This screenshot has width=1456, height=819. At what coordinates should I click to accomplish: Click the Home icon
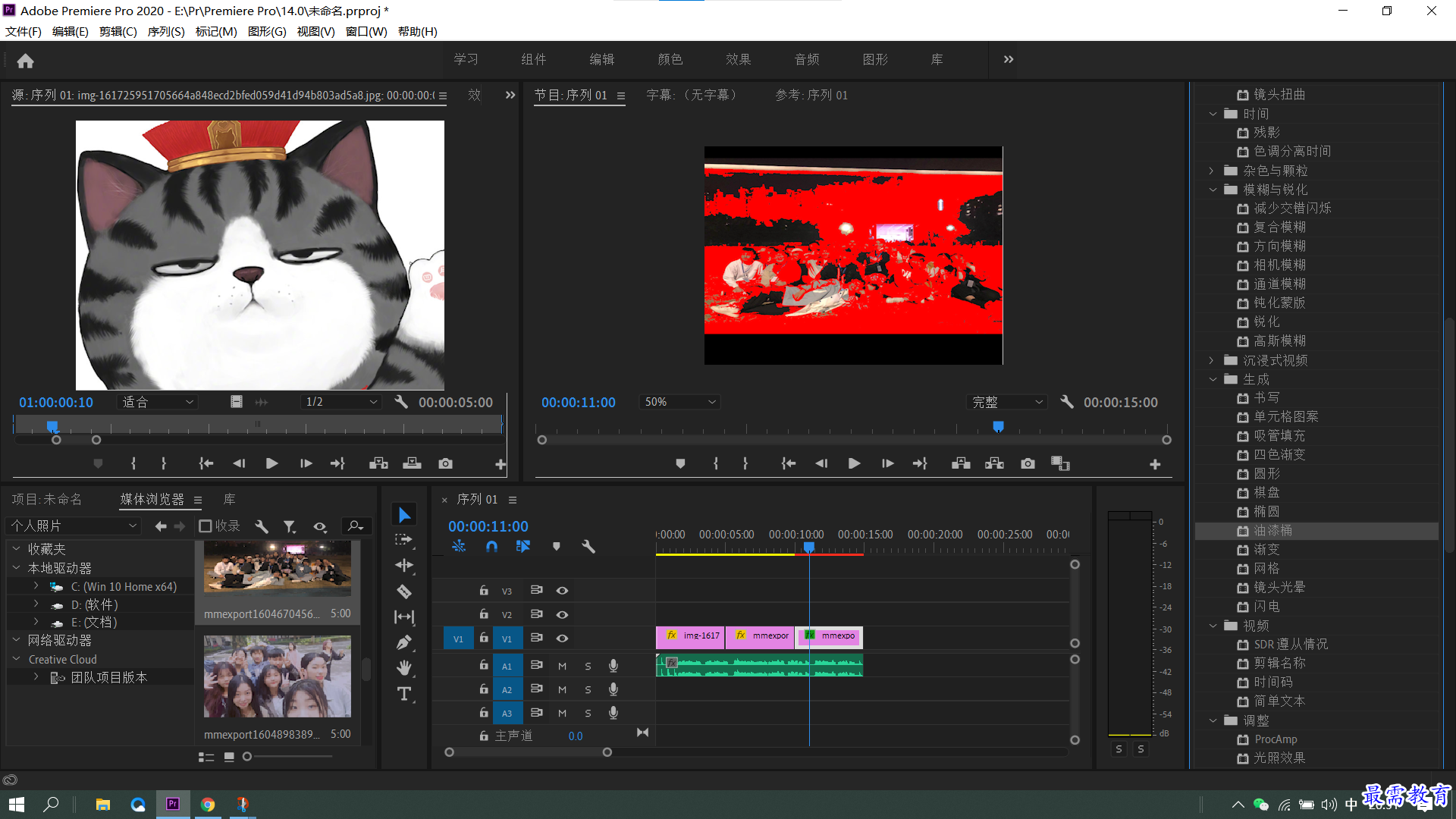click(x=25, y=61)
